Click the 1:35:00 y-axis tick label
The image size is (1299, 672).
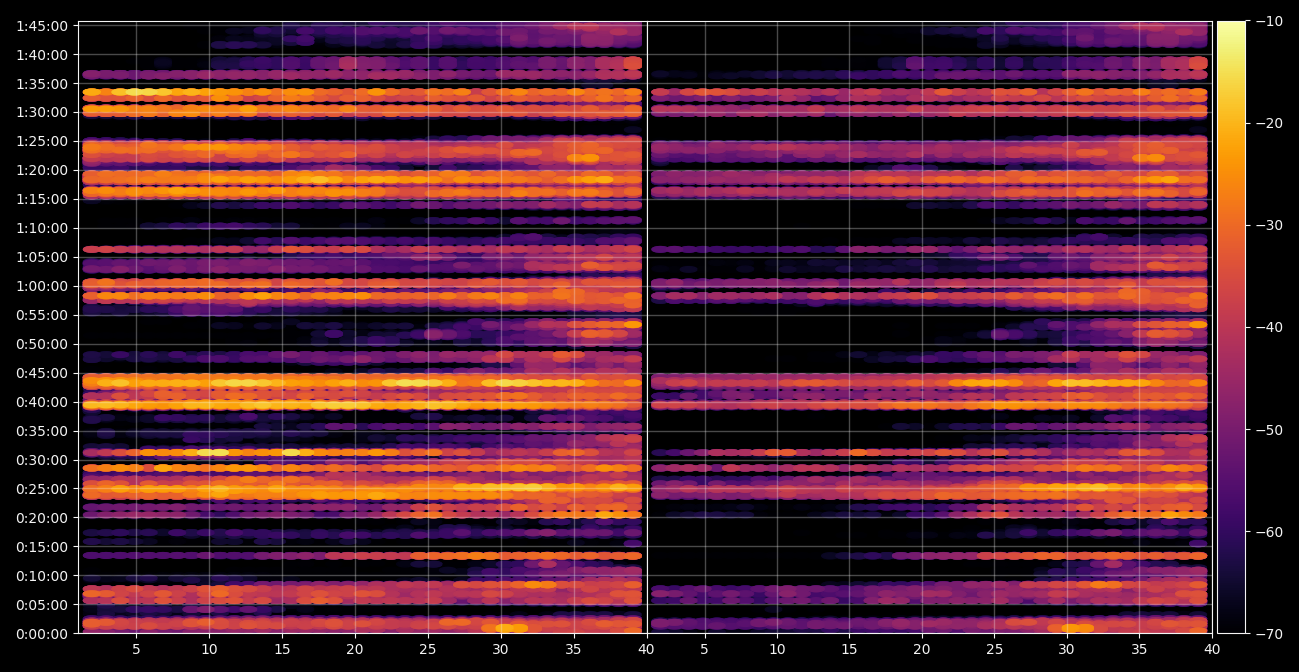(x=42, y=82)
